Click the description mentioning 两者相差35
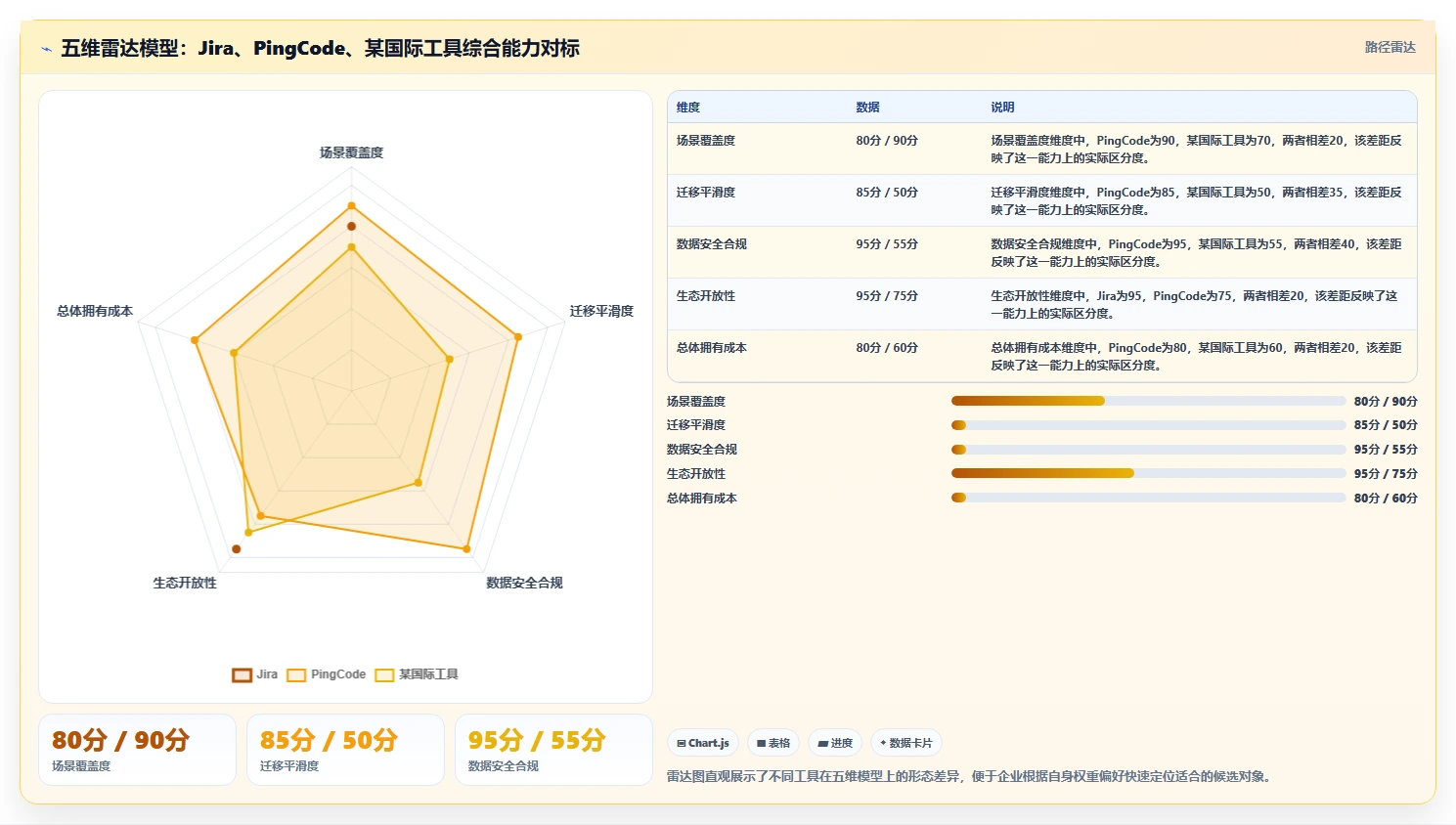The width and height of the screenshot is (1456, 825). [1196, 201]
